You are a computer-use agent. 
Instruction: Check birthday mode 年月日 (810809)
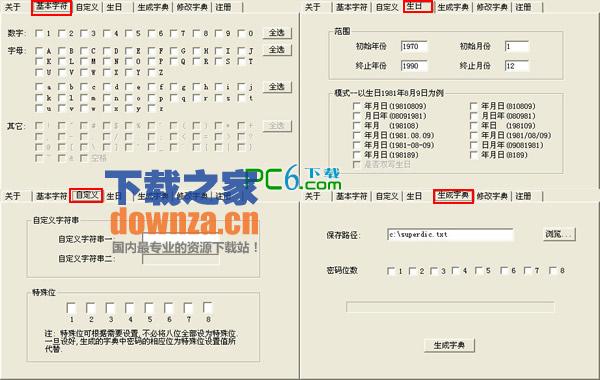[473, 106]
